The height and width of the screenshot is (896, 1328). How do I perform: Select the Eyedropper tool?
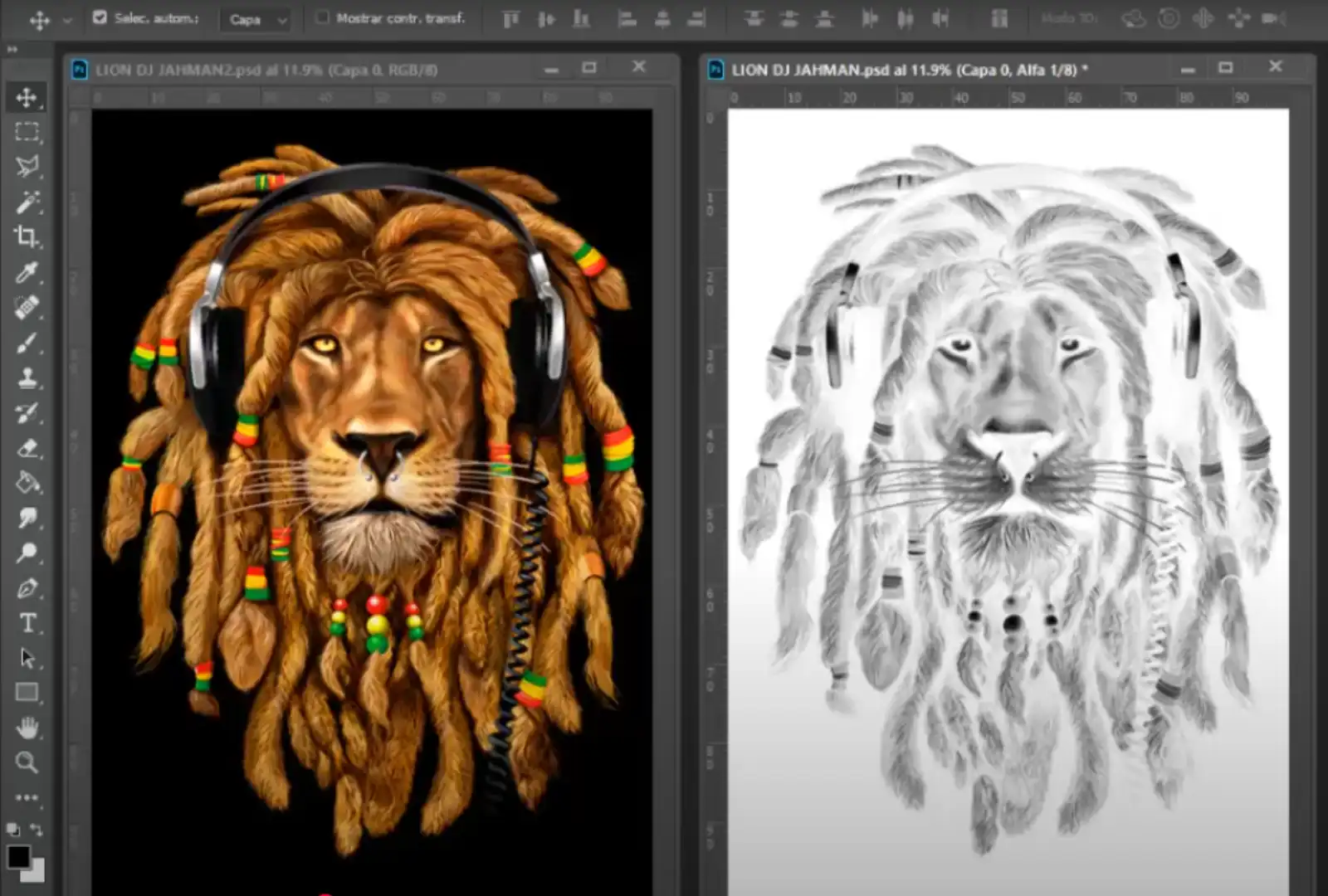(27, 272)
